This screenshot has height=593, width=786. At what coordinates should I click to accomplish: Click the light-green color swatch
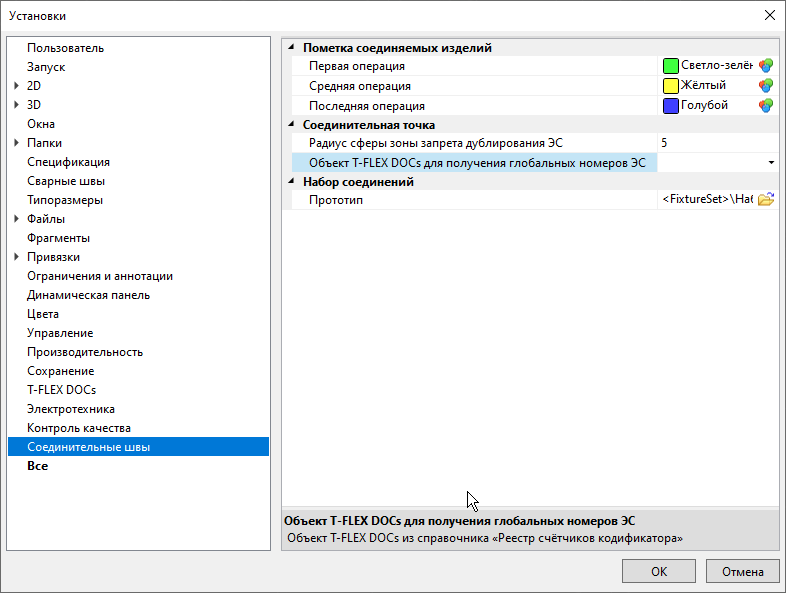pos(671,66)
